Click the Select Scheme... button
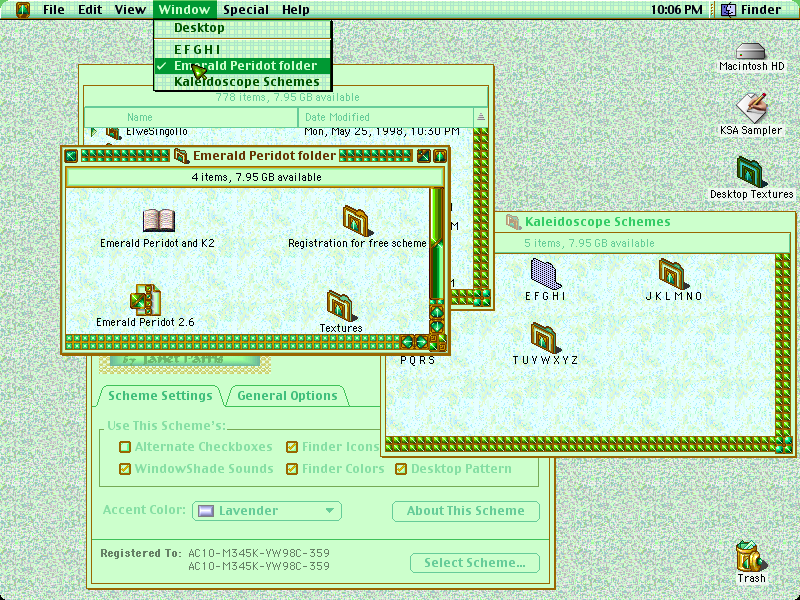Screen dimensions: 800x600 point(474,563)
